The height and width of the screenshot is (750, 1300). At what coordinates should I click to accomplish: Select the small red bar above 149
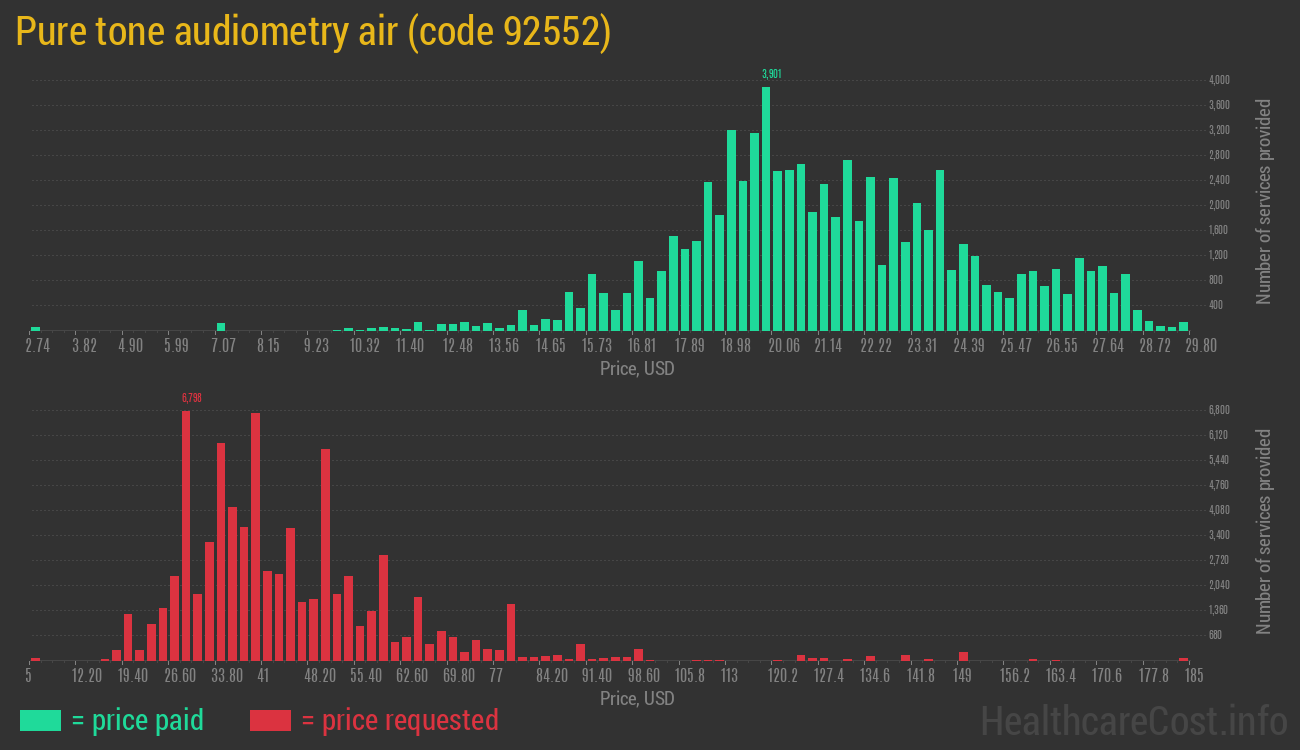(x=963, y=656)
